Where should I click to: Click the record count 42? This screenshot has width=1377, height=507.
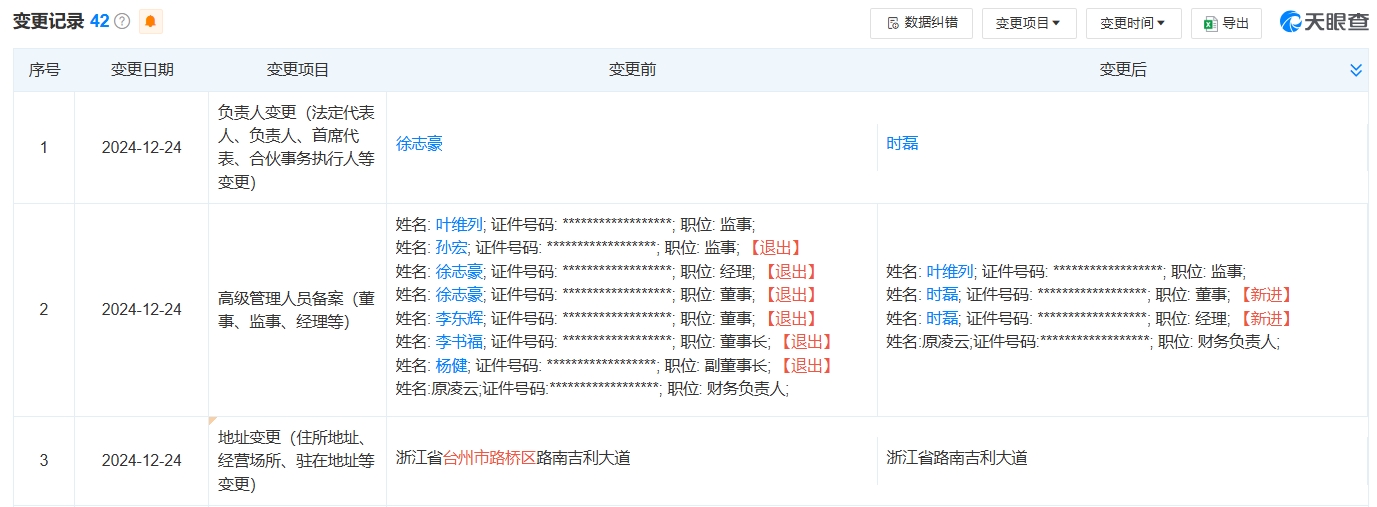(x=100, y=21)
